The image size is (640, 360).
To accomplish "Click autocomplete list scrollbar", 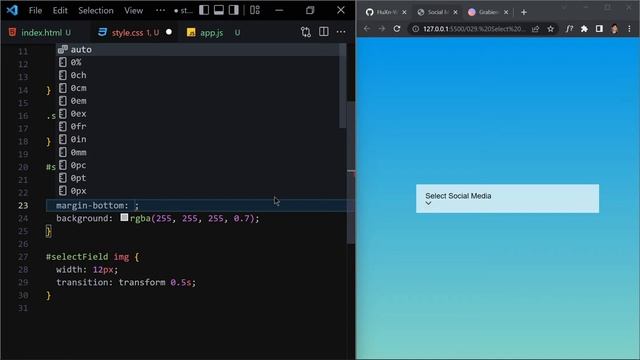I will [x=342, y=86].
